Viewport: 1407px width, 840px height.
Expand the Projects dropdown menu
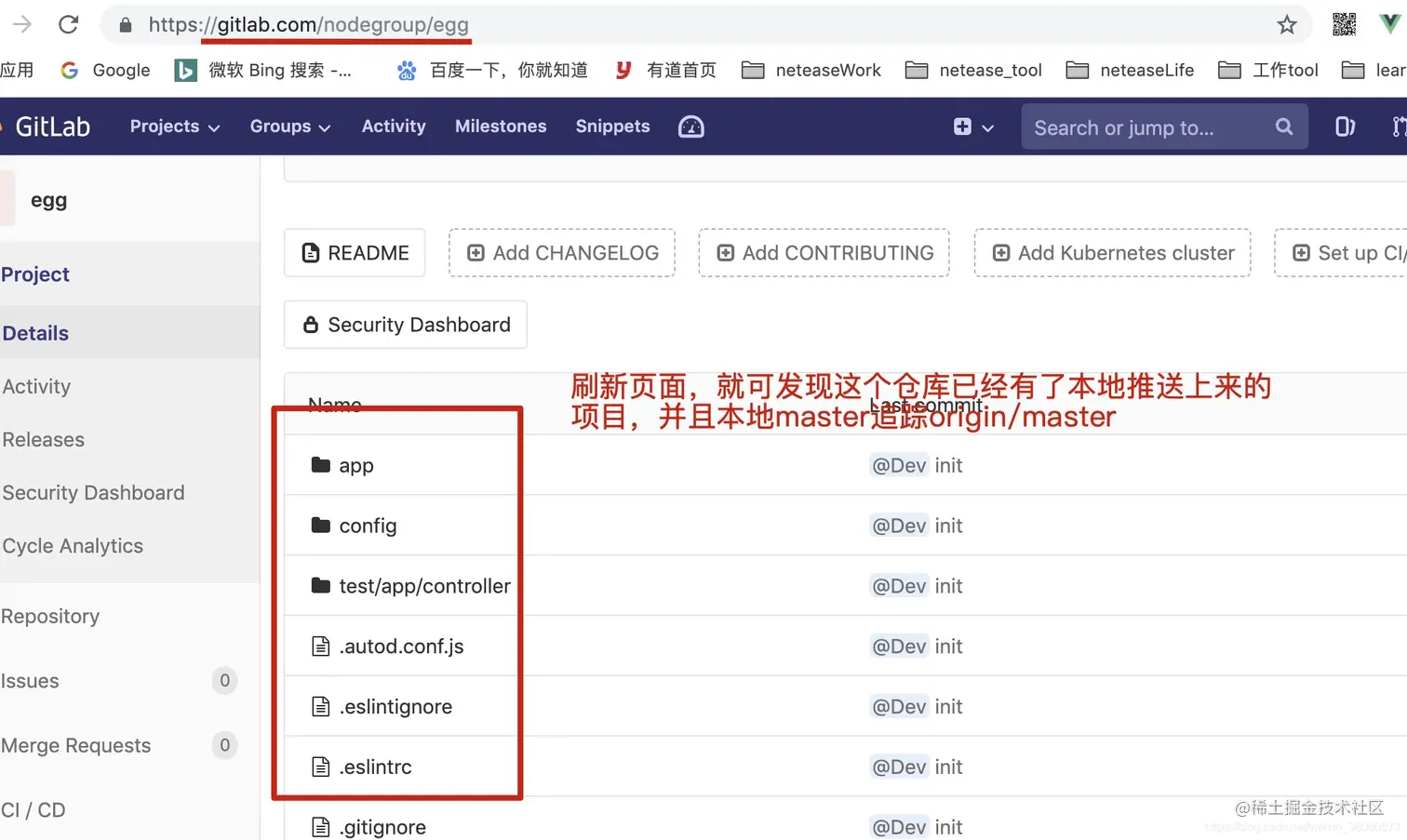(175, 127)
